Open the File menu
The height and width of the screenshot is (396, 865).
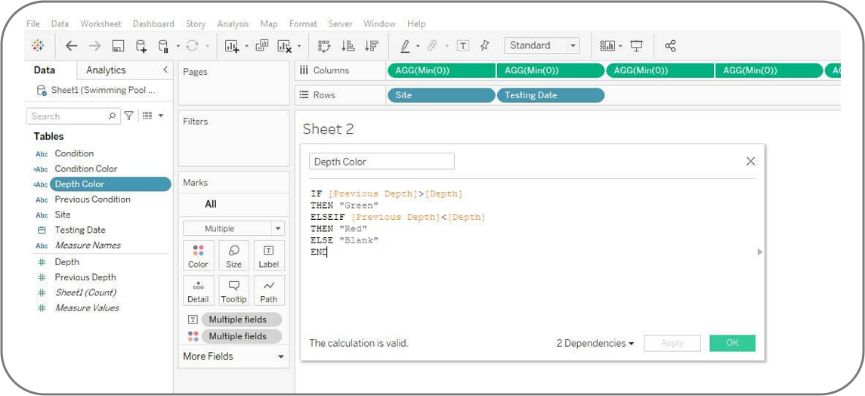pos(33,24)
